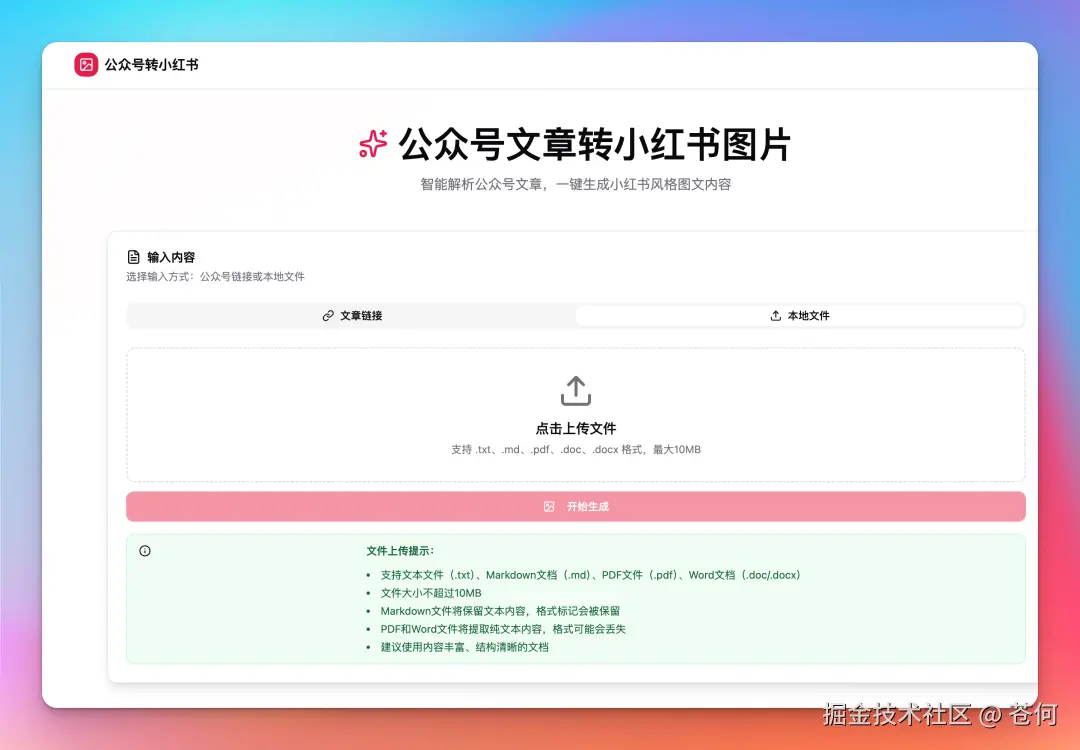Select the 本地文件 tab
This screenshot has width=1080, height=750.
pyautogui.click(x=800, y=315)
